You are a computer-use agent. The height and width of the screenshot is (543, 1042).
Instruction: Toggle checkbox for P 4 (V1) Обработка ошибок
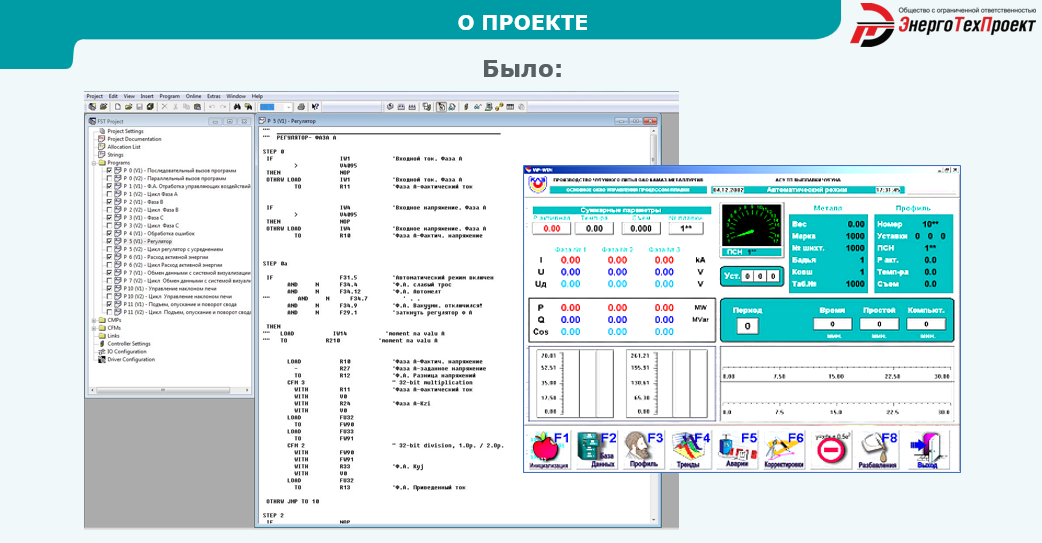click(x=110, y=233)
